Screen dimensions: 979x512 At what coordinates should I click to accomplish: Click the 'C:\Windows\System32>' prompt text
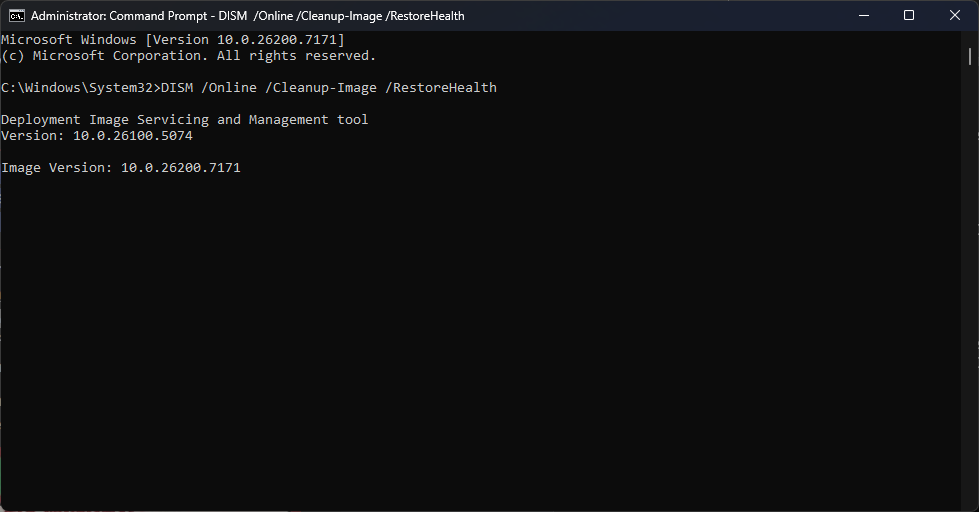click(x=80, y=88)
